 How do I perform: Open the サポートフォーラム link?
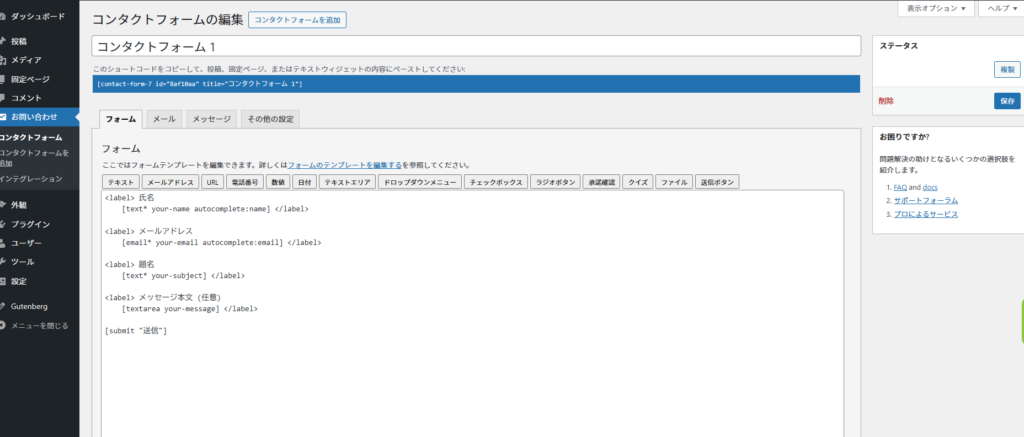click(918, 200)
